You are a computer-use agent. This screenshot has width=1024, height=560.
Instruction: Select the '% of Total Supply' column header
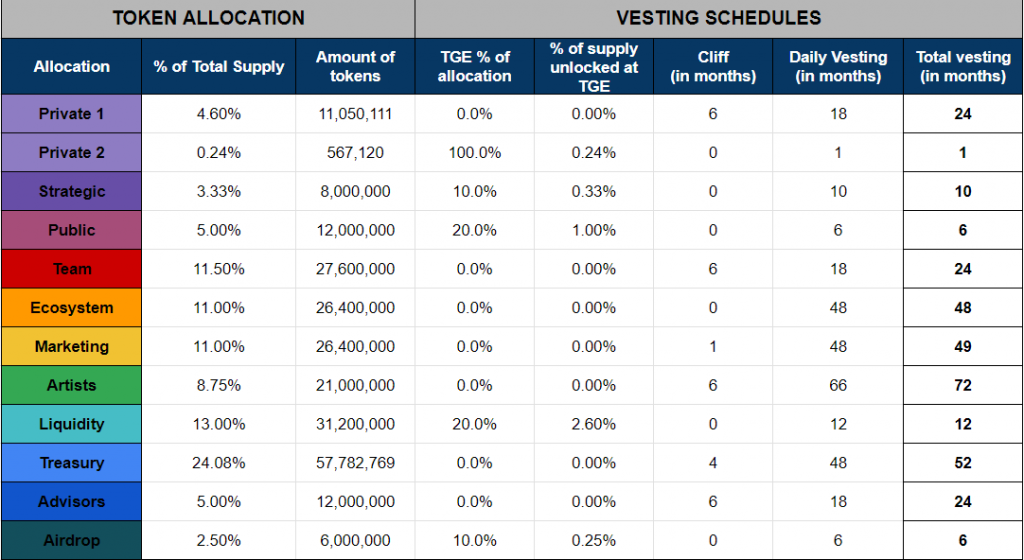219,67
